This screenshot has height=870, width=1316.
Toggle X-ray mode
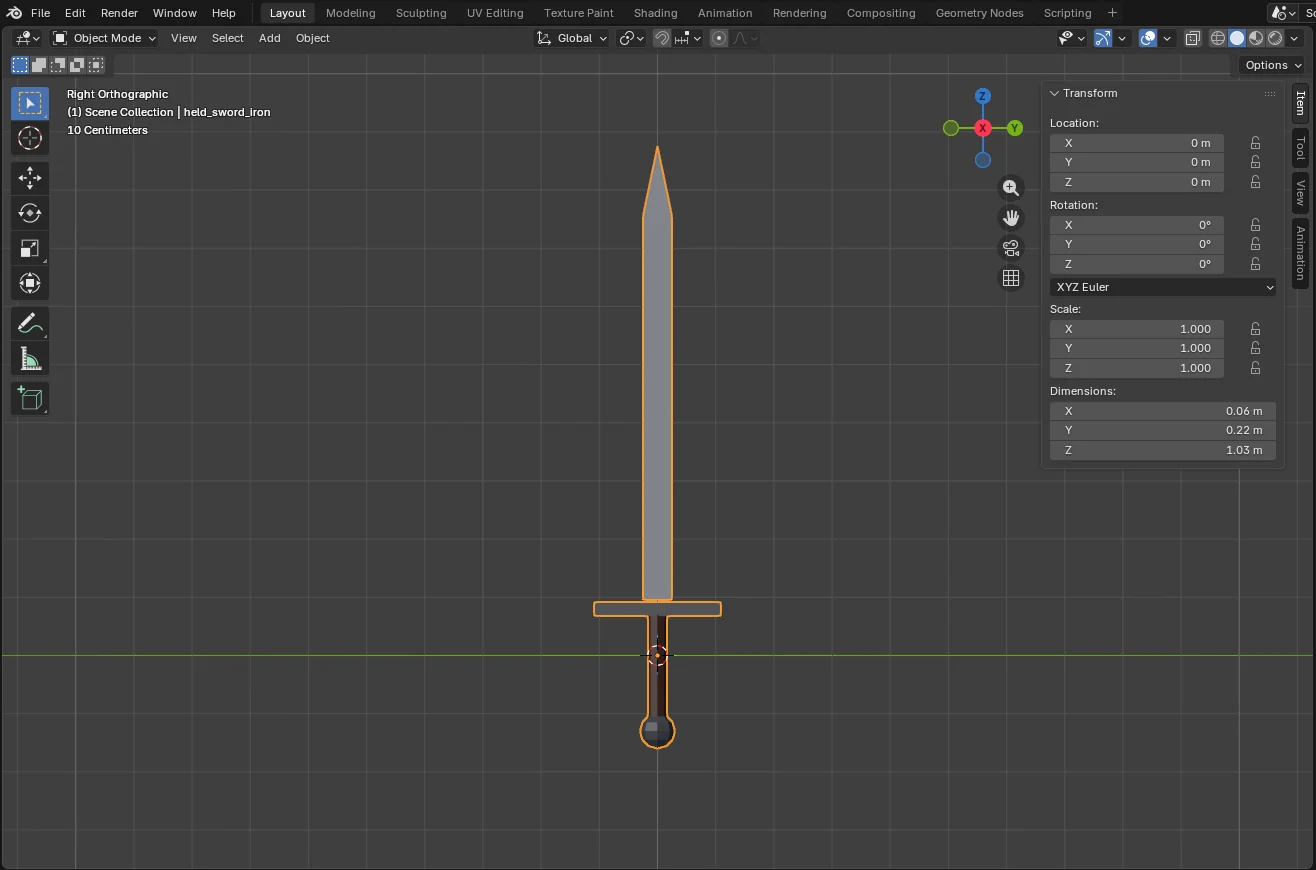1193,38
